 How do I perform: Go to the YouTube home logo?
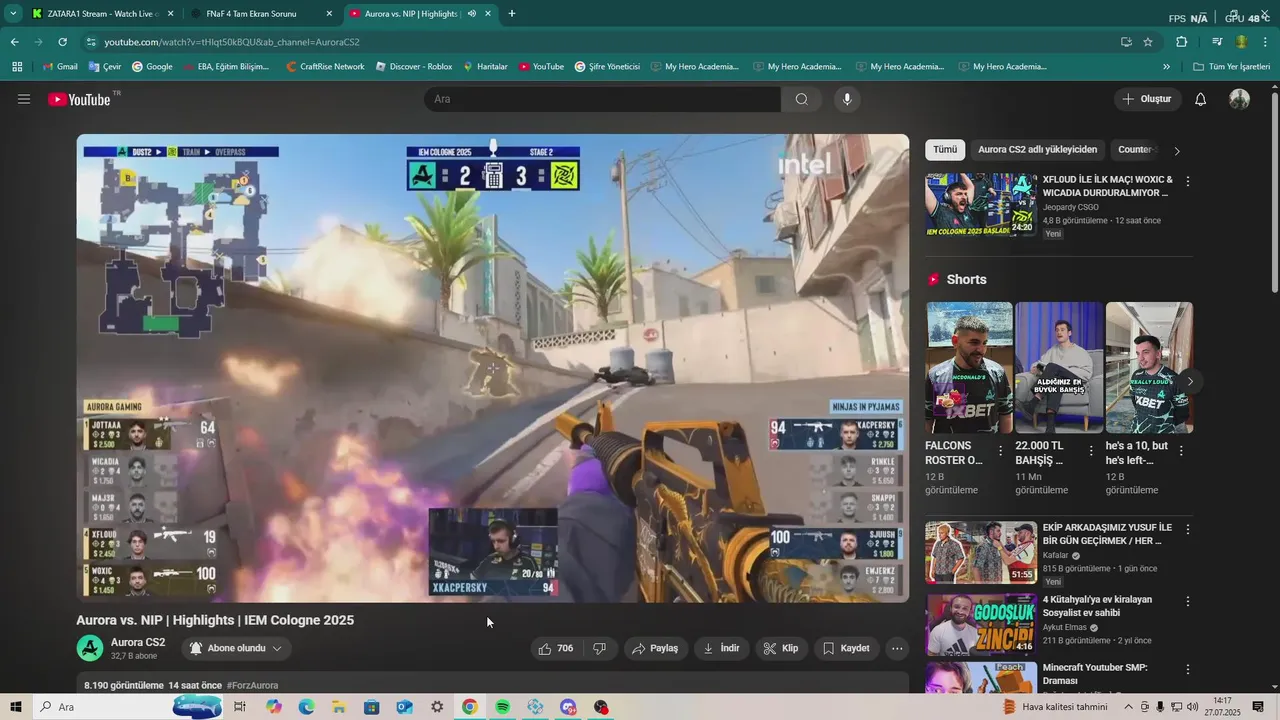click(x=80, y=99)
